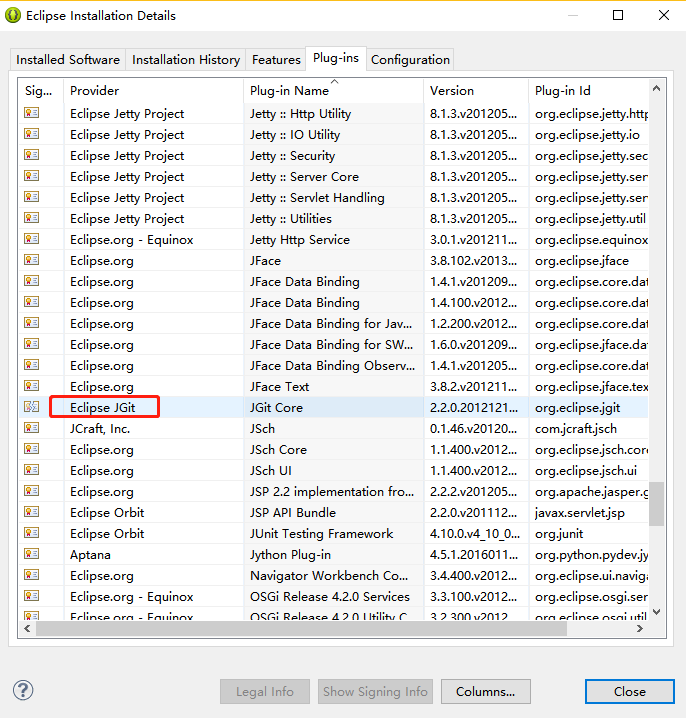The image size is (686, 718).
Task: Select the JGit Core plug-in name
Action: pyautogui.click(x=276, y=407)
